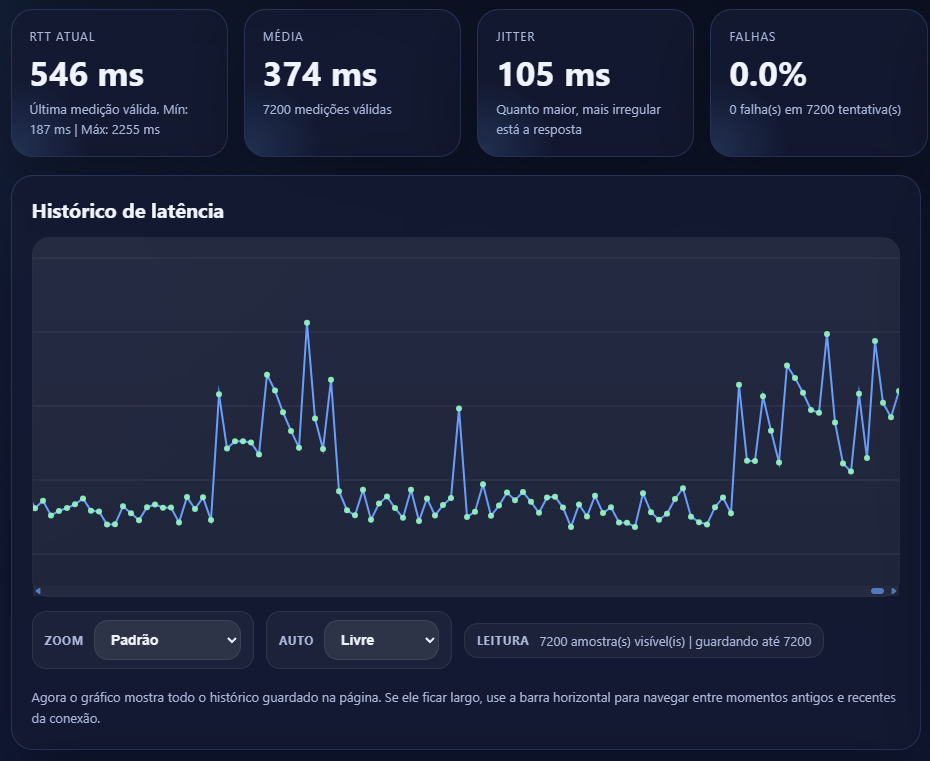Click the horizontal scrollbar thumb under chart
The image size is (930, 761).
[x=877, y=591]
